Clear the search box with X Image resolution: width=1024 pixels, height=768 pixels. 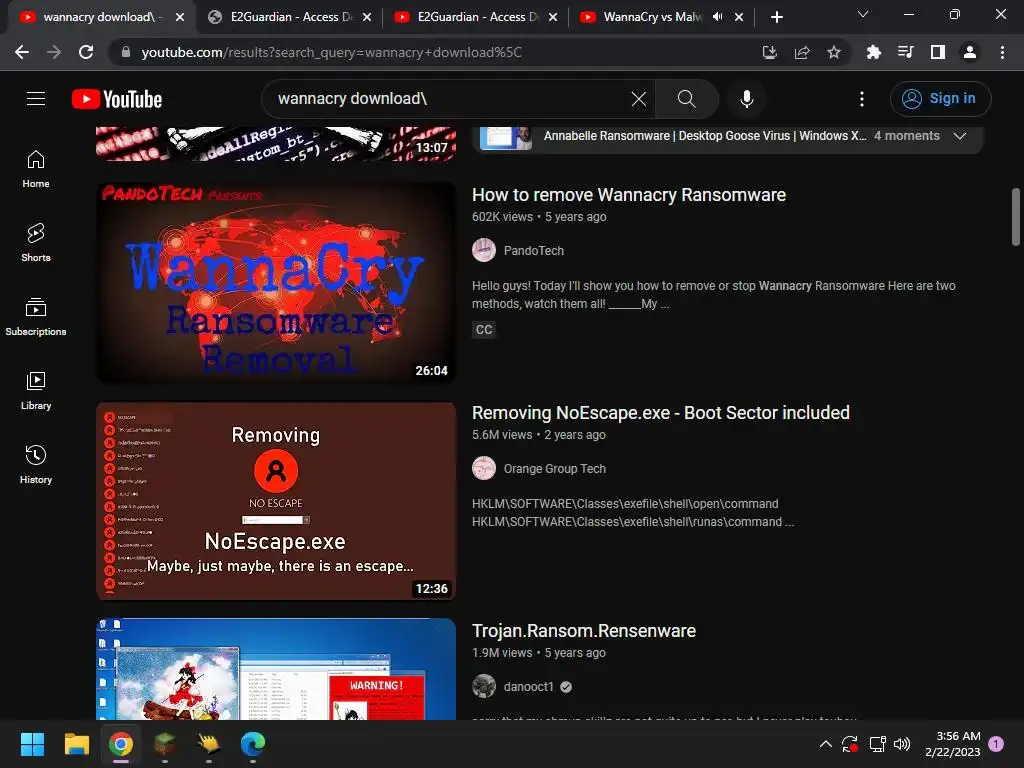[639, 99]
